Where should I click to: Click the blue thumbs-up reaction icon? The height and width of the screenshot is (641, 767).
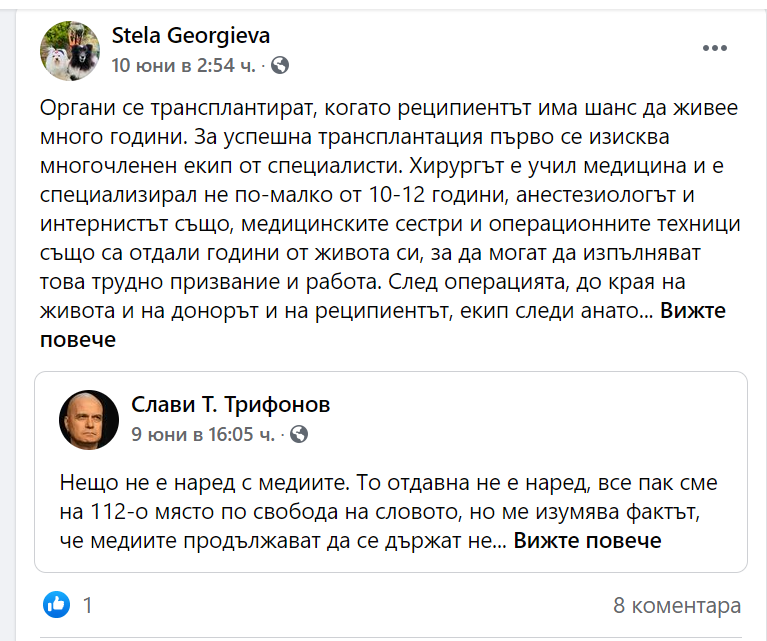coord(57,604)
